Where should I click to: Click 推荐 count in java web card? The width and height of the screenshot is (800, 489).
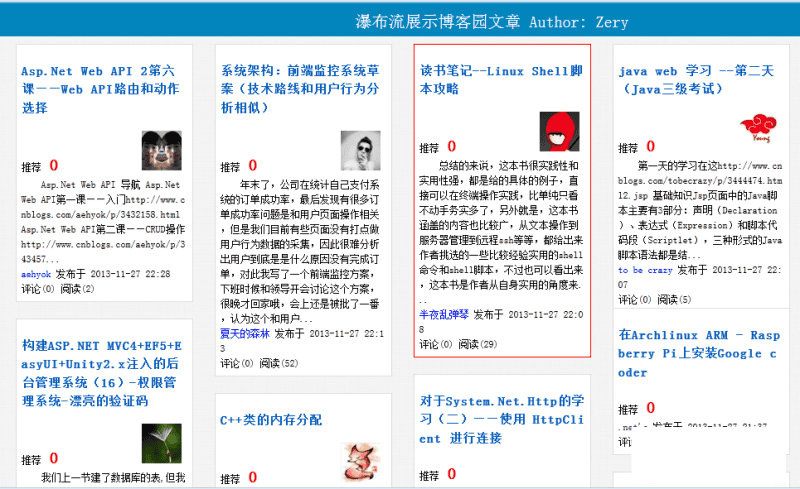coord(651,146)
